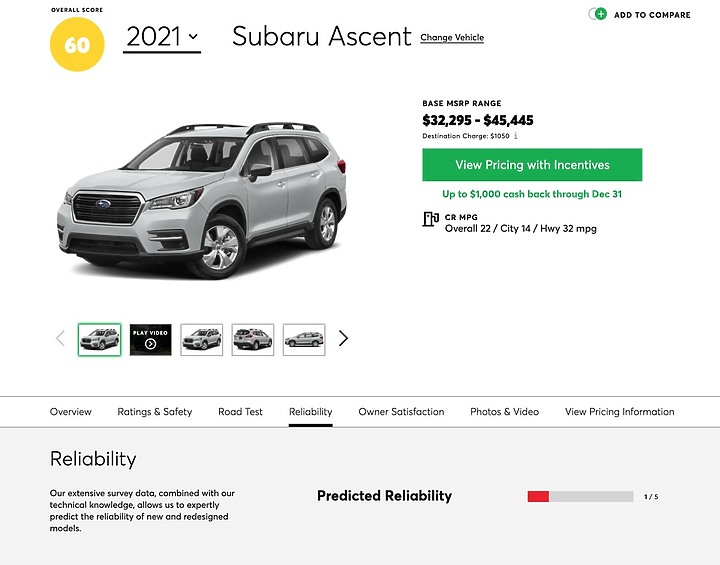720x565 pixels.
Task: Open the Road Test tab
Action: pyautogui.click(x=240, y=412)
